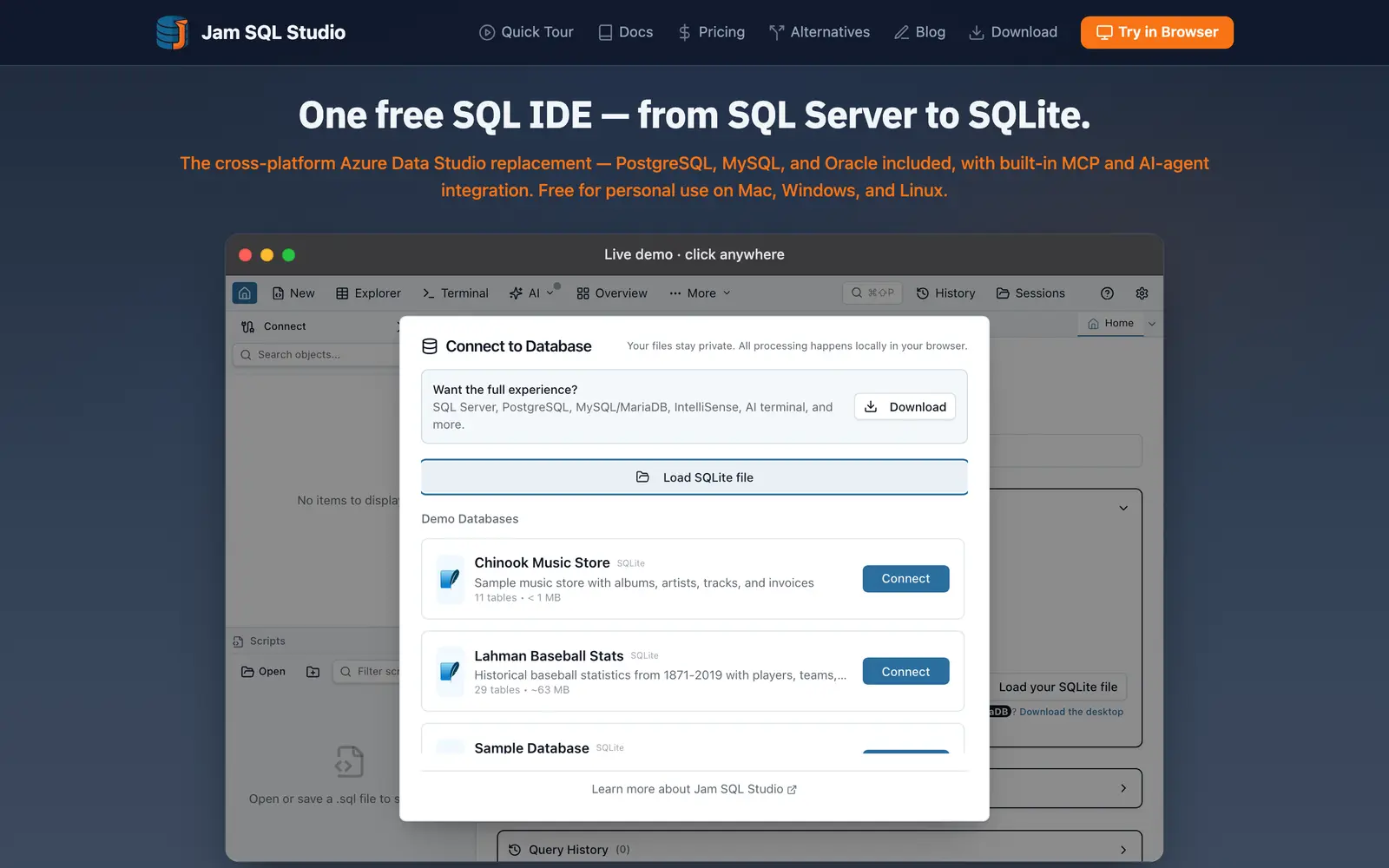Click the Chinook Music Store database icon
This screenshot has width=1389, height=868.
point(450,579)
